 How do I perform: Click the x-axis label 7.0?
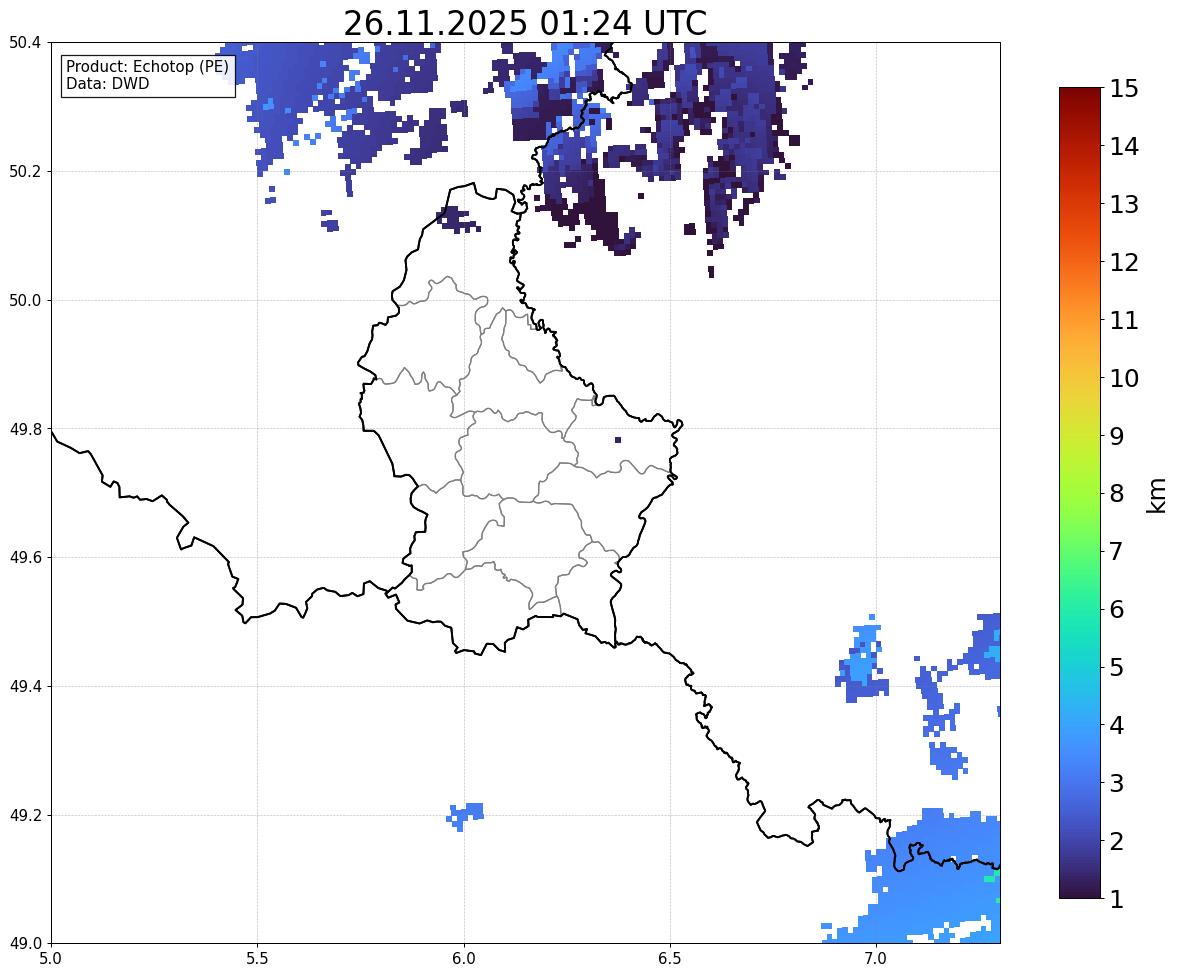(876, 959)
